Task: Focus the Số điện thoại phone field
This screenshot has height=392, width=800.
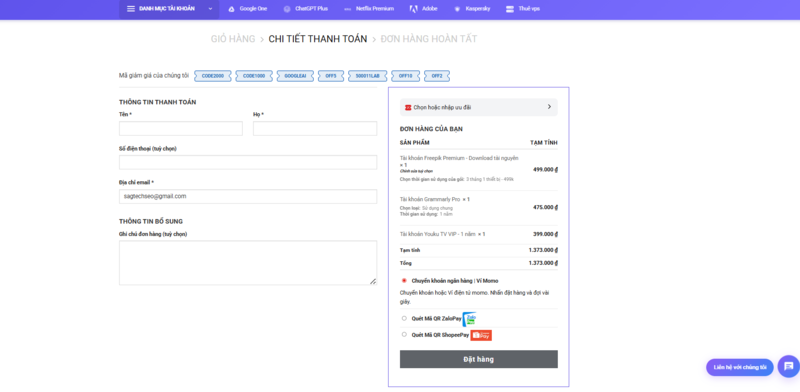Action: coord(248,162)
